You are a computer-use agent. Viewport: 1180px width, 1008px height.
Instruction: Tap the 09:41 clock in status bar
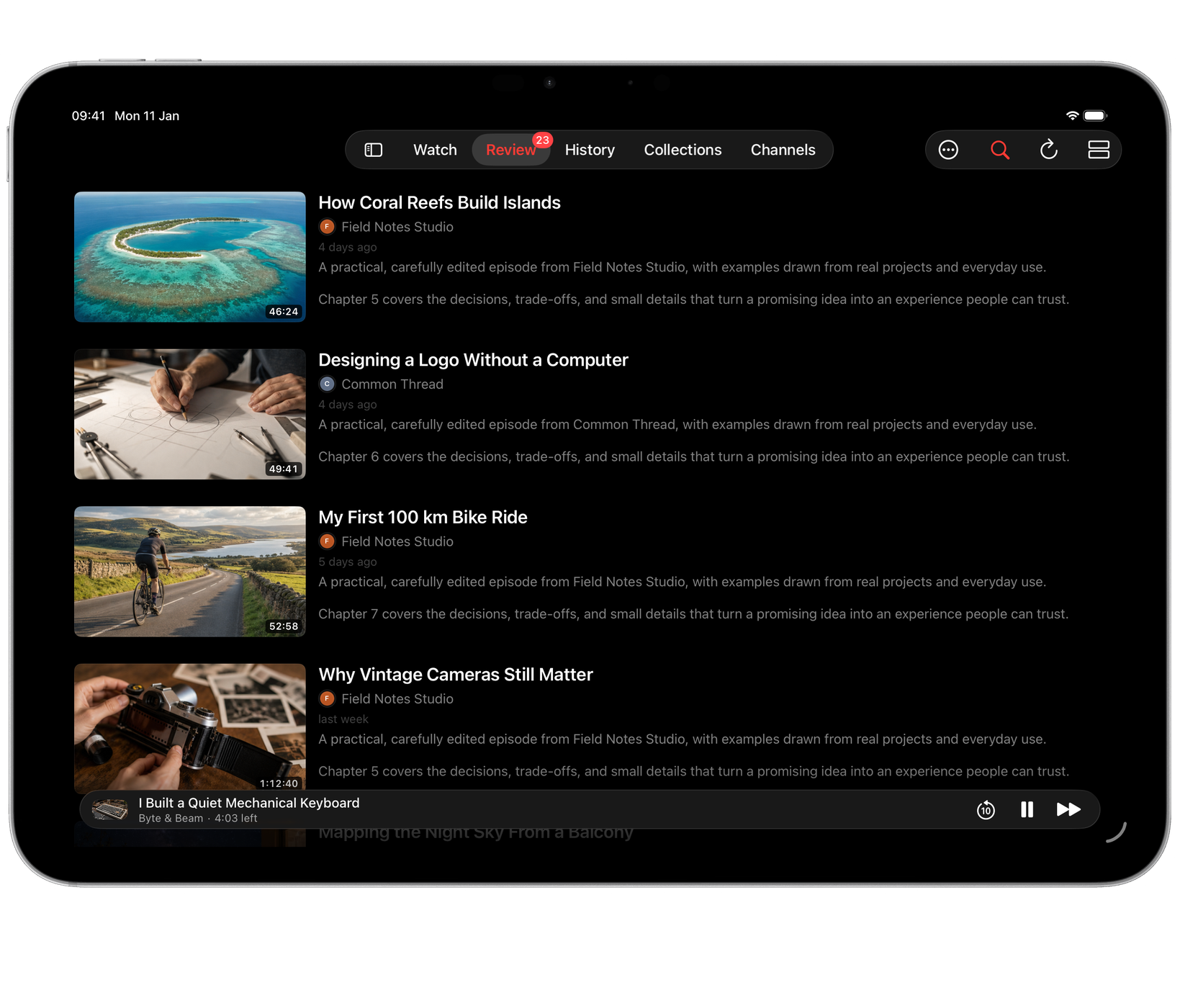point(89,116)
